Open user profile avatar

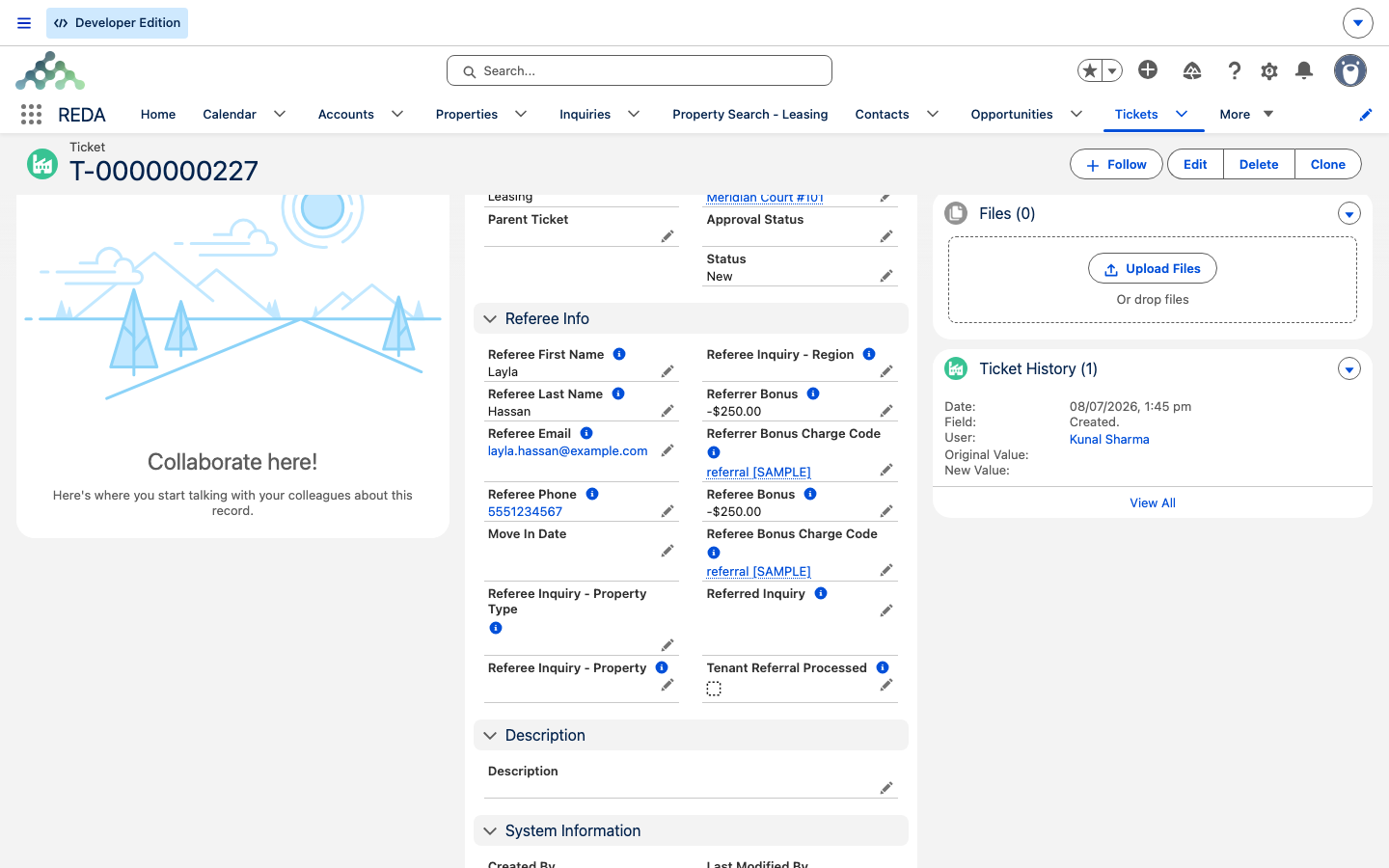[x=1350, y=70]
